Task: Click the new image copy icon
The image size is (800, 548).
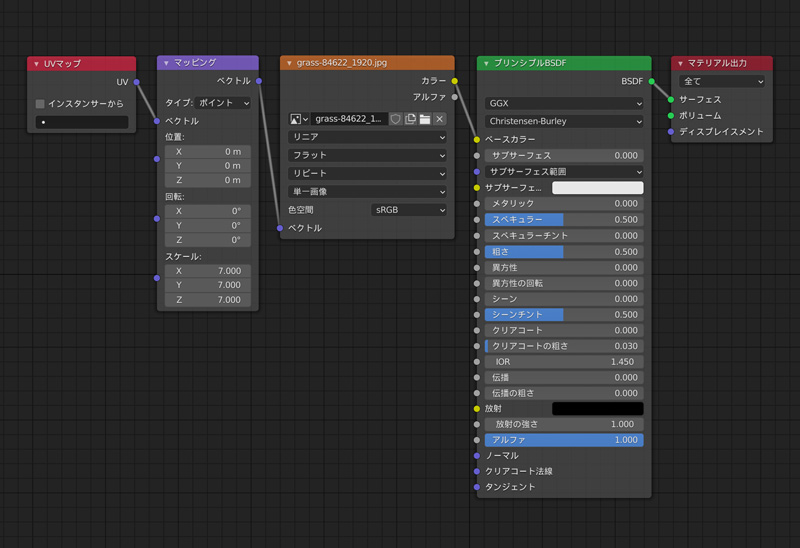Action: point(410,119)
